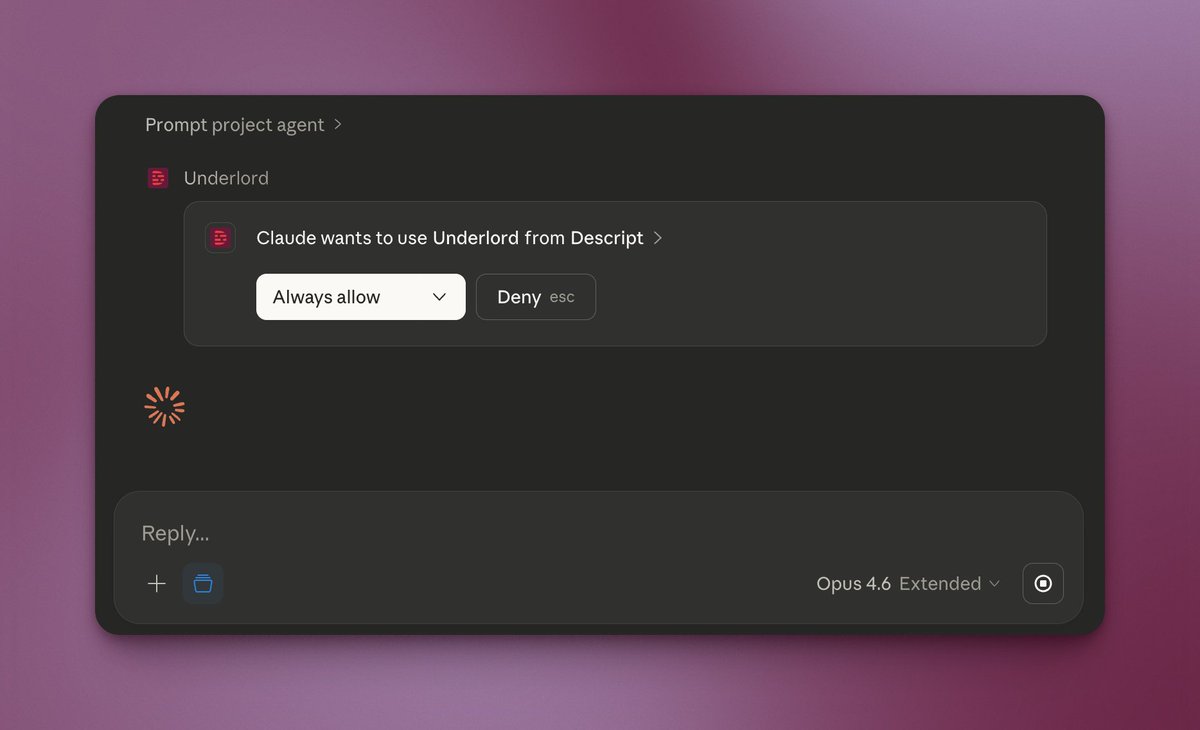The height and width of the screenshot is (730, 1200).
Task: Open the Prompt project agent breadcrumb
Action: [x=244, y=125]
